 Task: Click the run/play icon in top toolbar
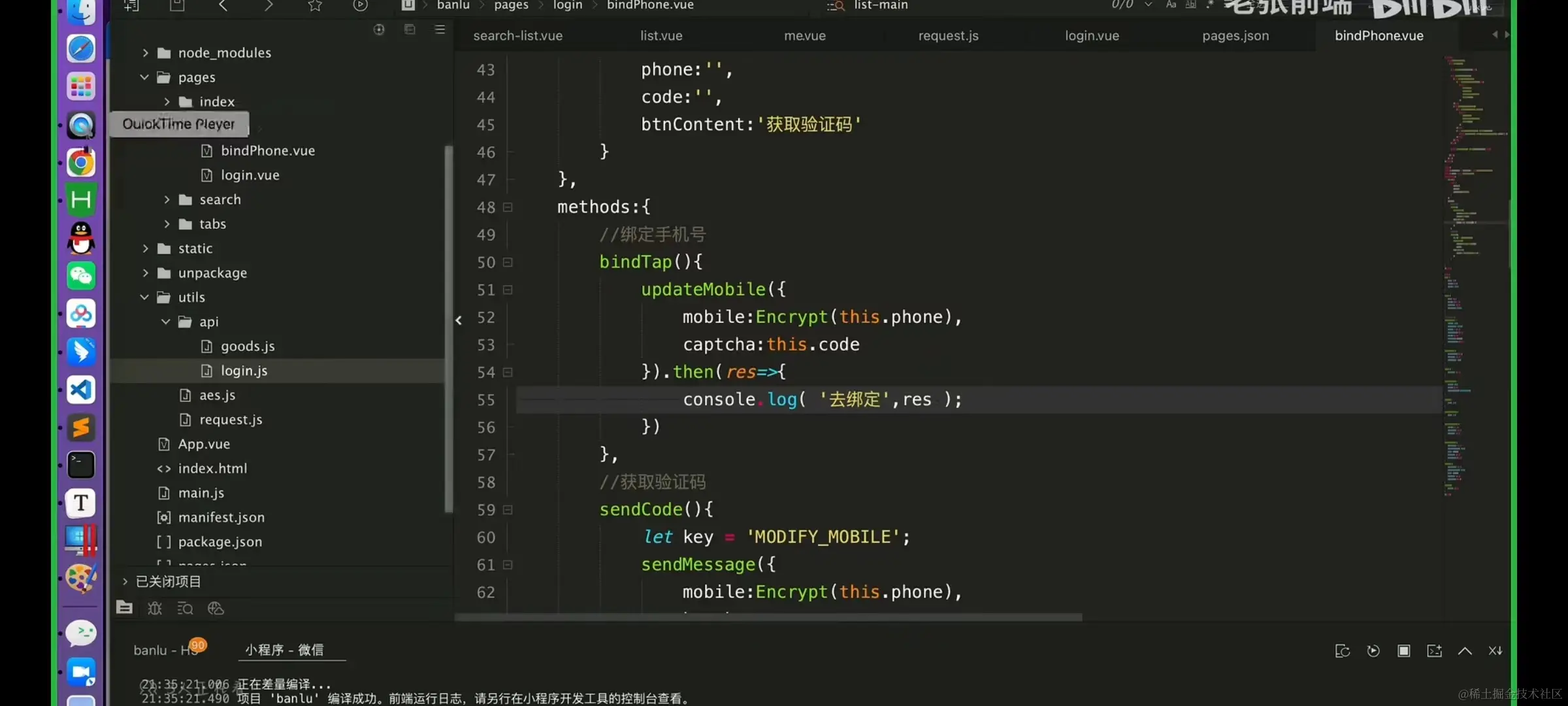[360, 6]
